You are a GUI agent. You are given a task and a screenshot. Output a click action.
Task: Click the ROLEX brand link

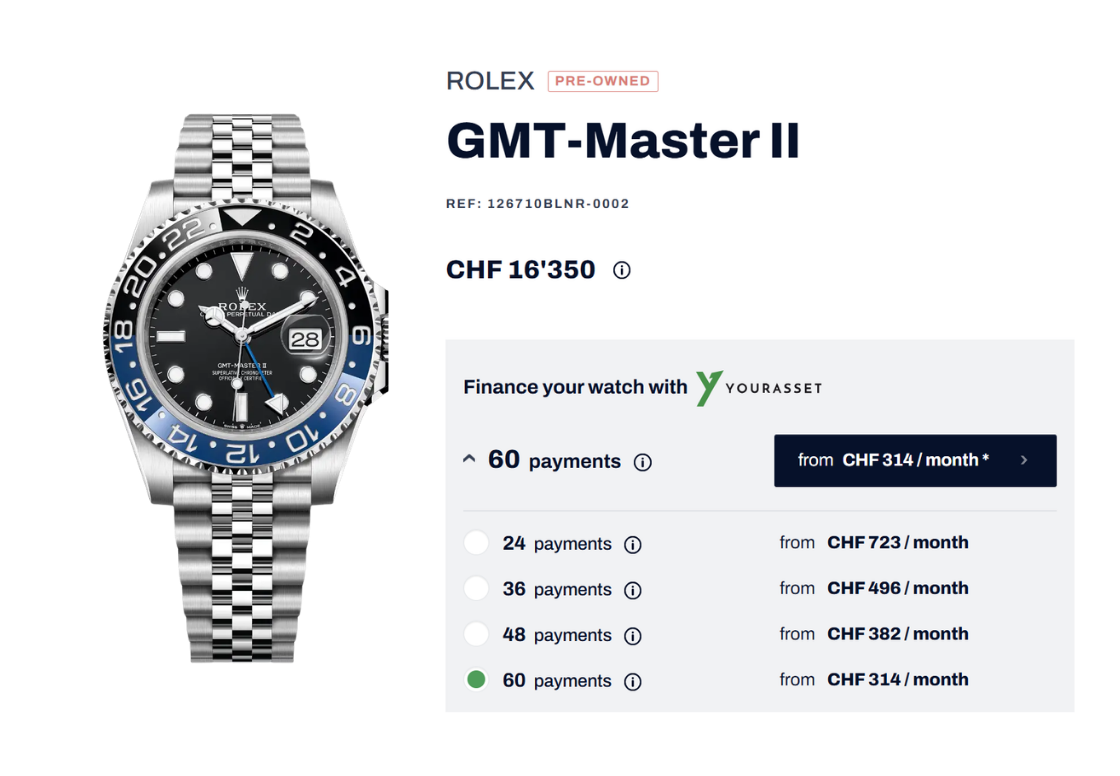click(490, 81)
